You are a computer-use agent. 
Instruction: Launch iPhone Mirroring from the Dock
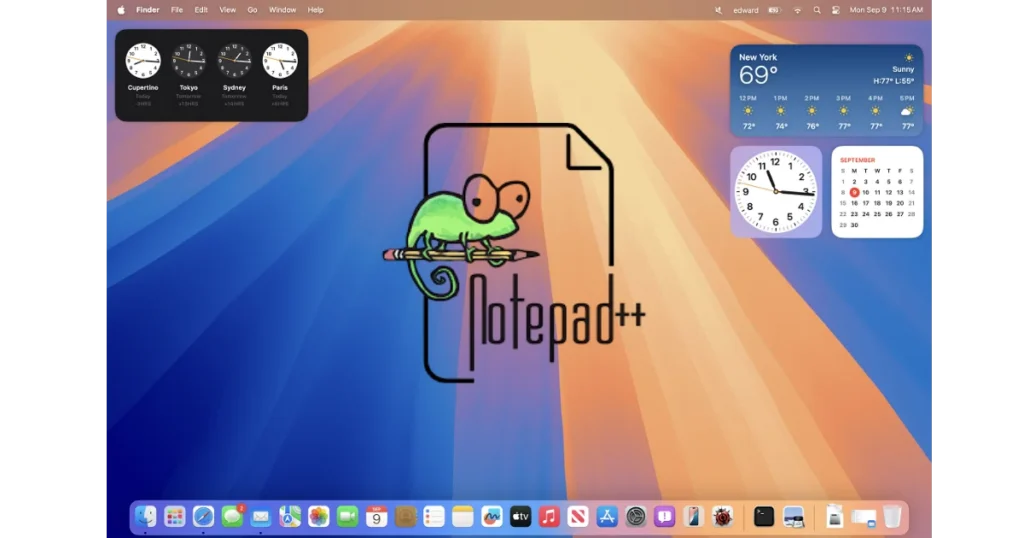point(693,517)
